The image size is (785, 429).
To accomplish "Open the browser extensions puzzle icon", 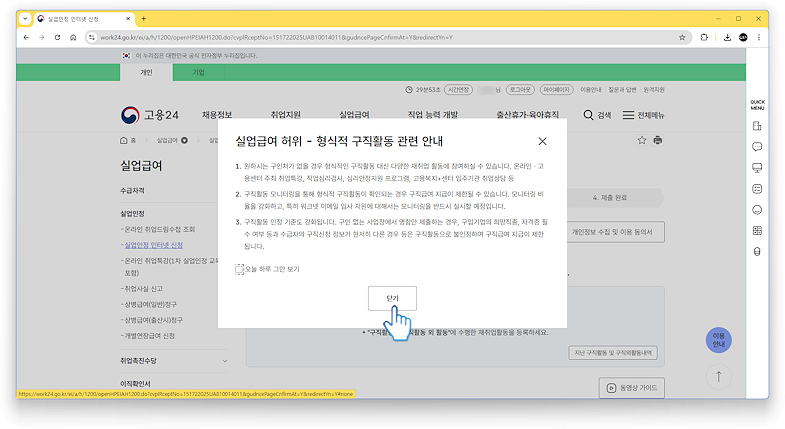I will pos(704,38).
